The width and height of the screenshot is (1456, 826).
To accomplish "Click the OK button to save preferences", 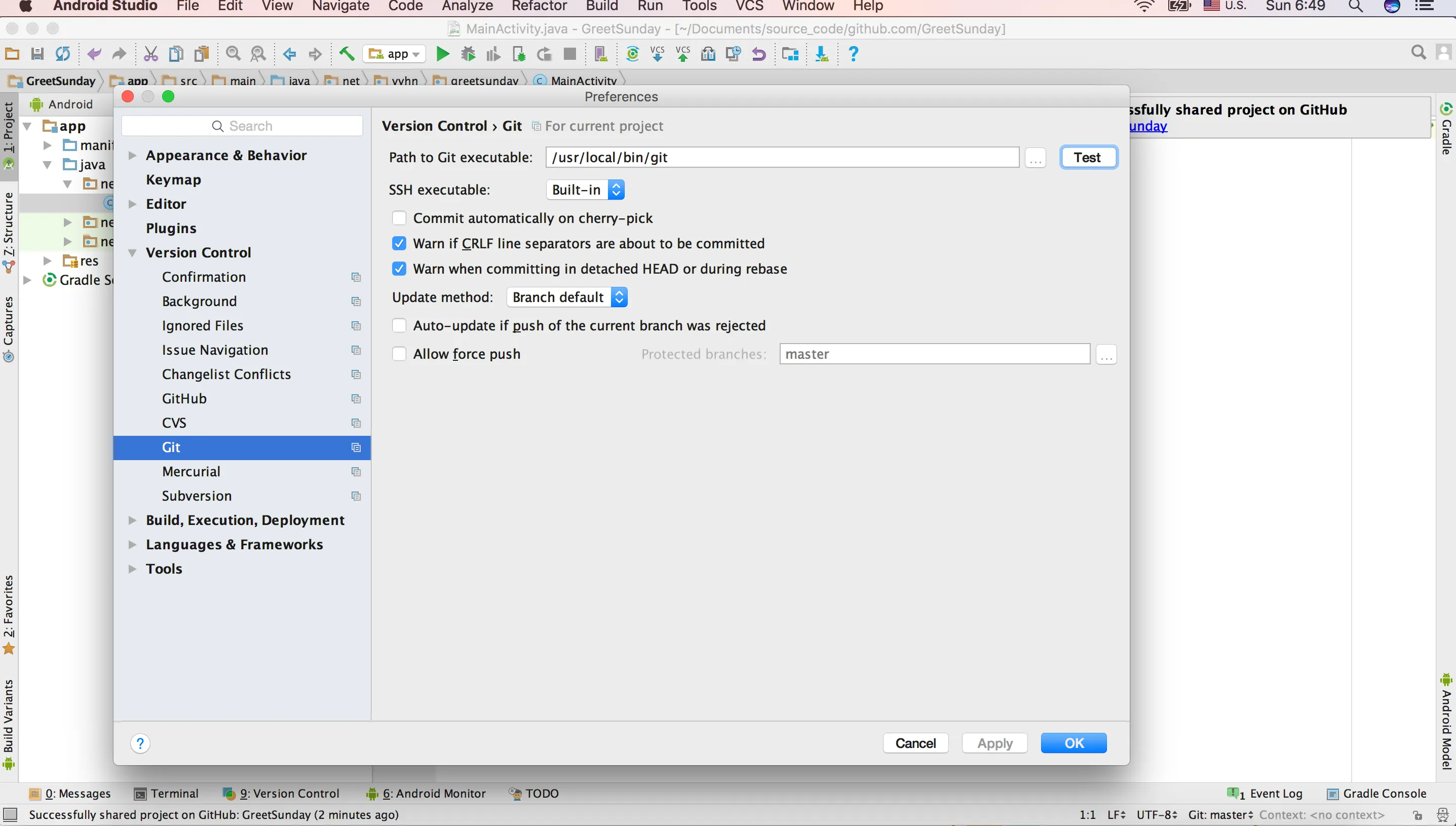I will [1074, 743].
